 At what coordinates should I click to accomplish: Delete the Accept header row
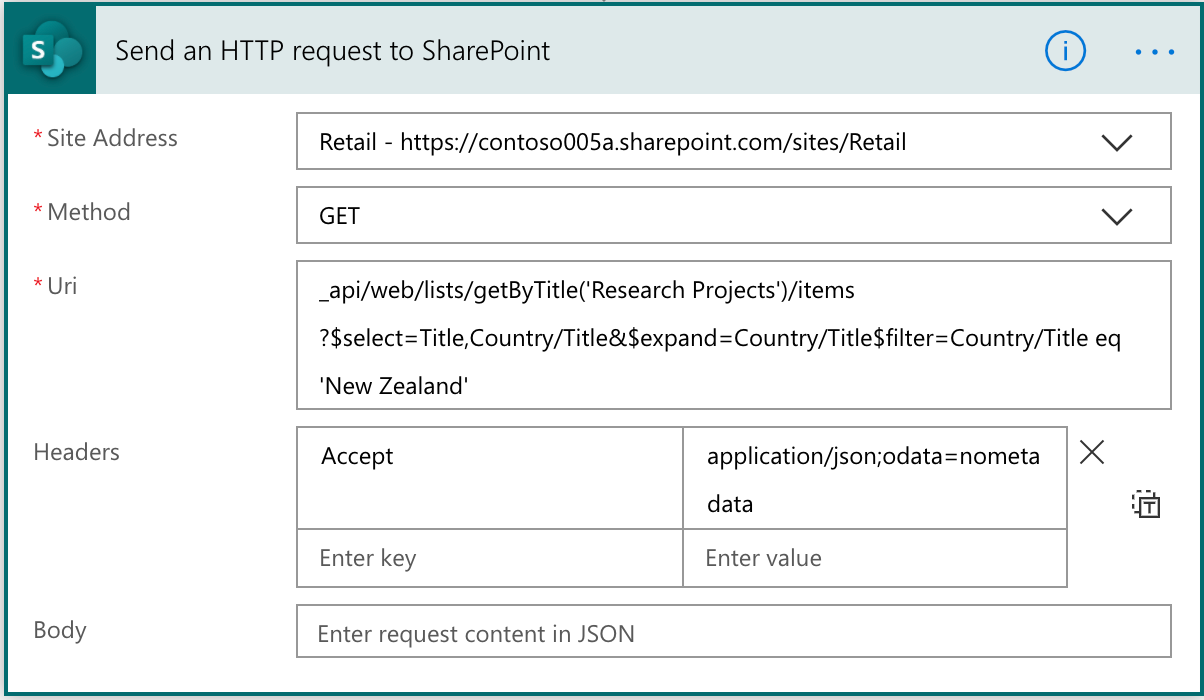1092,453
